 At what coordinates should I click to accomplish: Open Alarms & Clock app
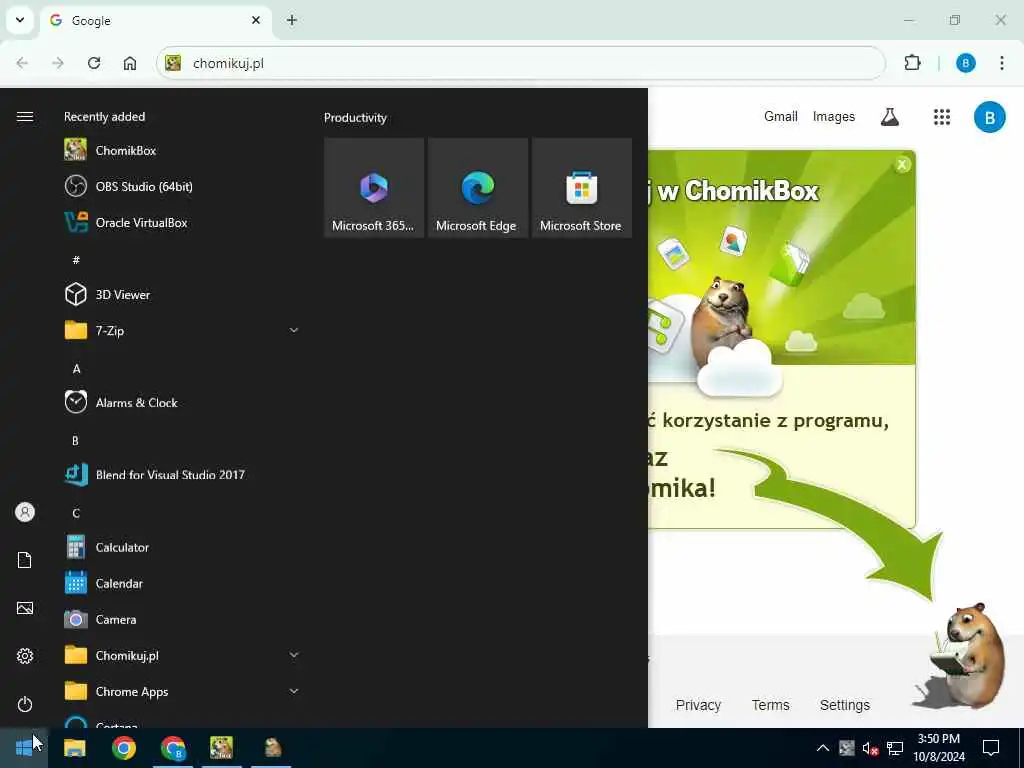[181, 402]
